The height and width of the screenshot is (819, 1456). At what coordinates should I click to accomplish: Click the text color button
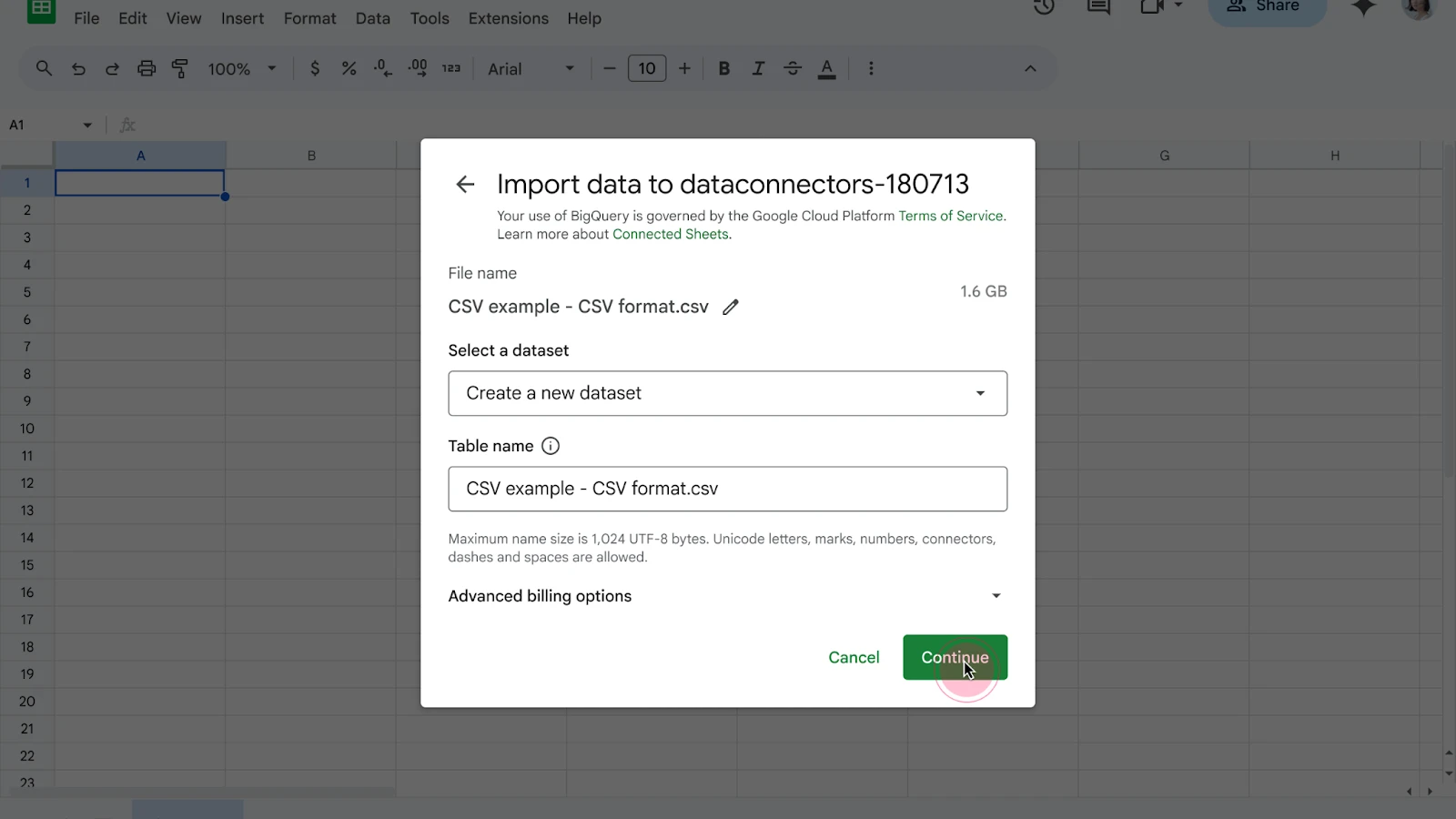(826, 68)
